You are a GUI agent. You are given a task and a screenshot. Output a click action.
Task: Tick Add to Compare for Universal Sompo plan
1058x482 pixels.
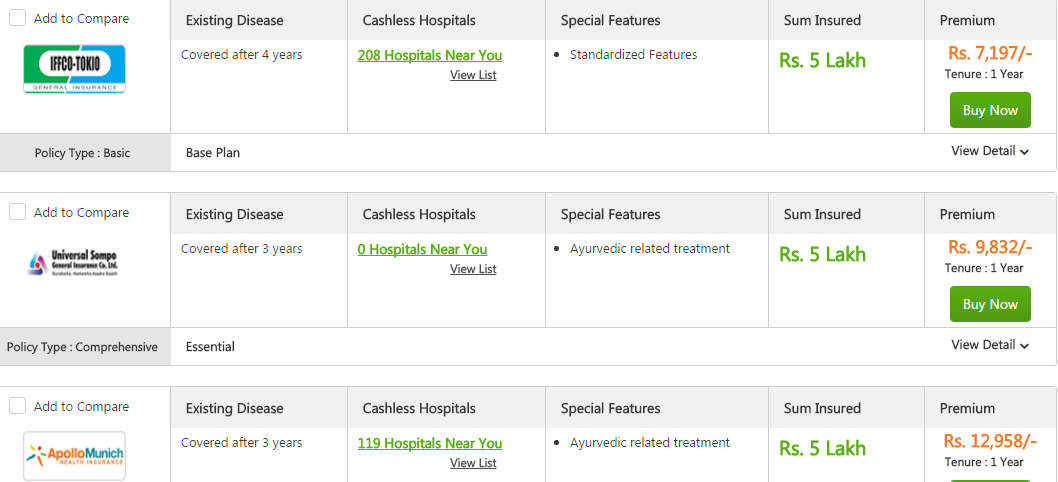coord(18,212)
